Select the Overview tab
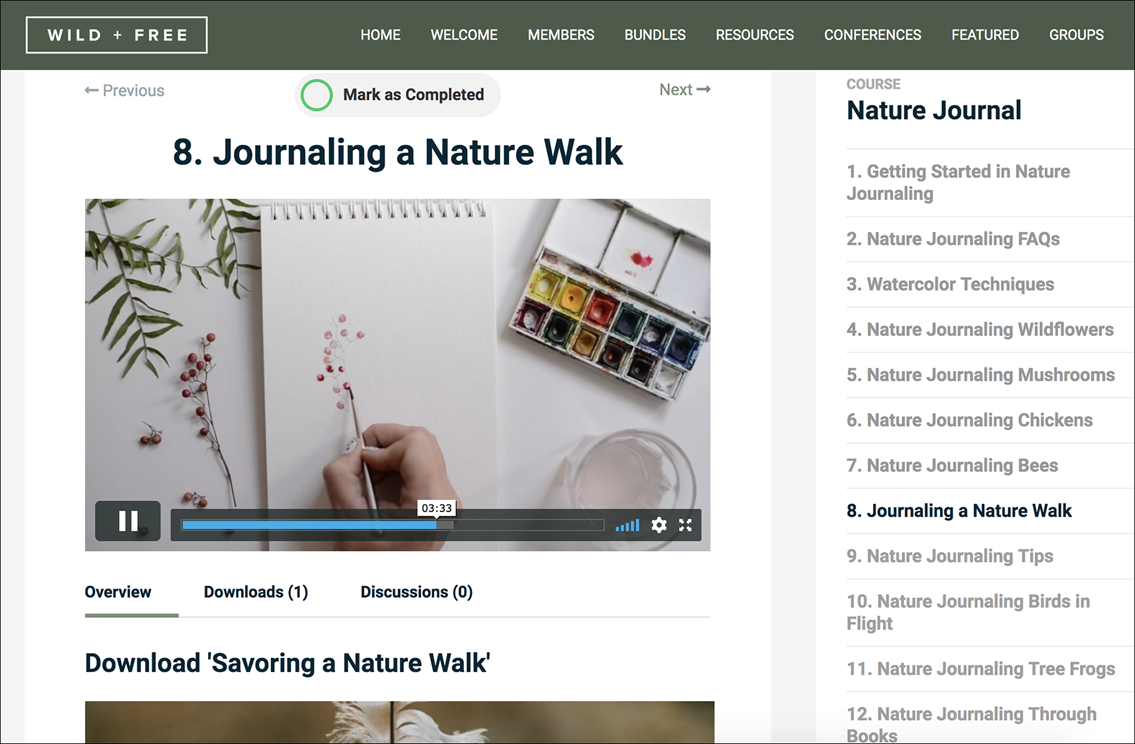Image resolution: width=1135 pixels, height=744 pixels. (118, 592)
